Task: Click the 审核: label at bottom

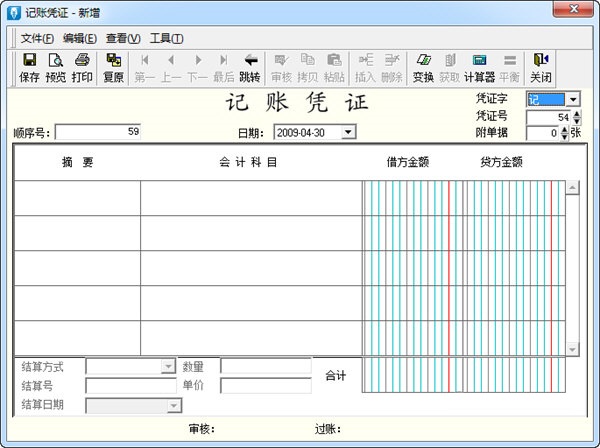Action: pyautogui.click(x=202, y=429)
